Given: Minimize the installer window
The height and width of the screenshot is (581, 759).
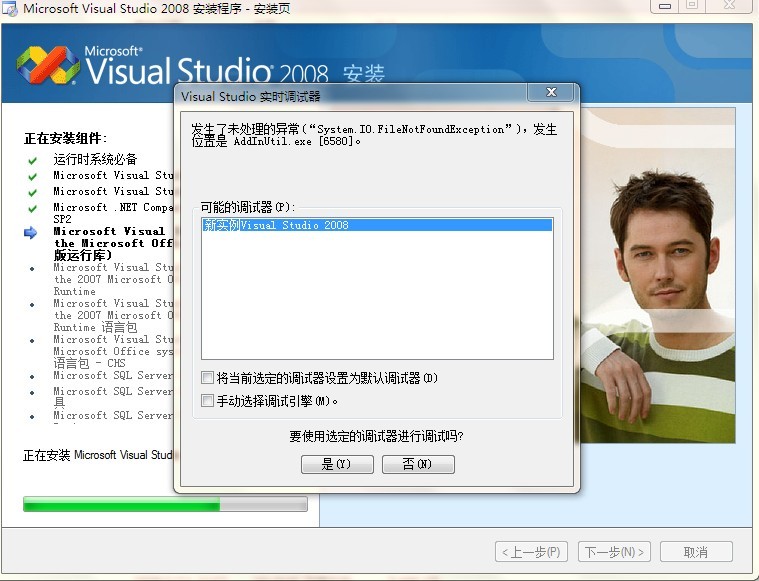Looking at the screenshot, I should coord(666,6).
